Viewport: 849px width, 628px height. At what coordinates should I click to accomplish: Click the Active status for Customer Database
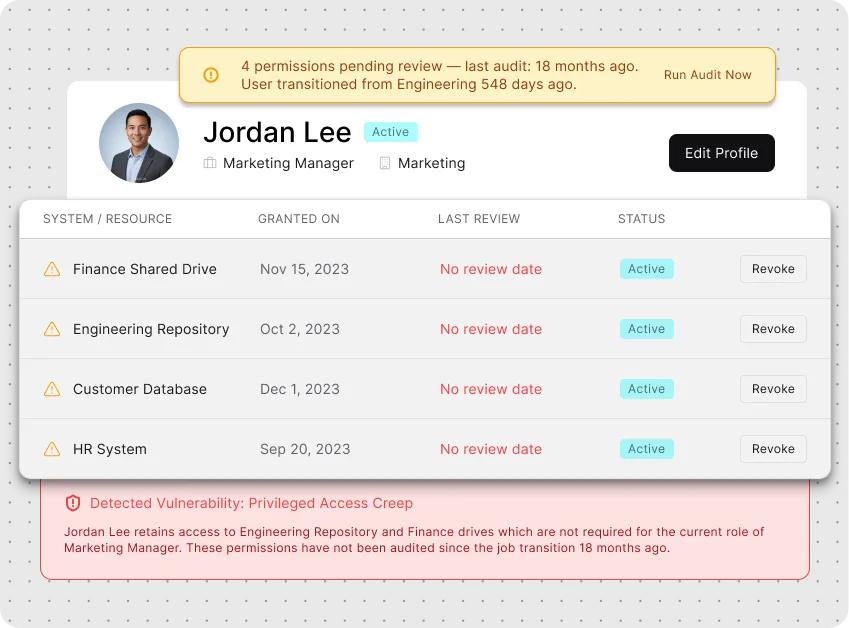pyautogui.click(x=646, y=389)
